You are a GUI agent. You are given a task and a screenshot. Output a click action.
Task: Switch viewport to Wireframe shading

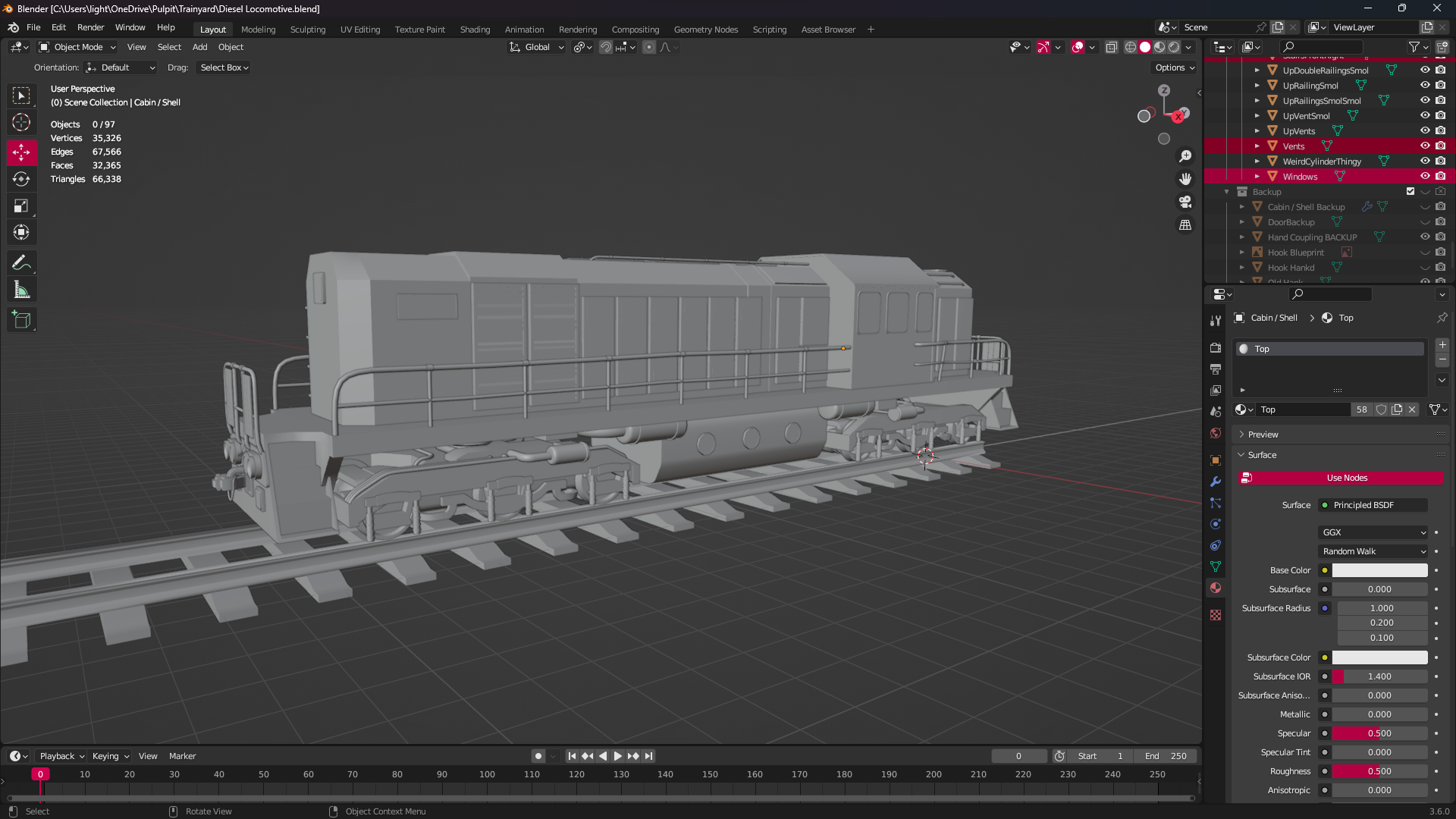1130,46
